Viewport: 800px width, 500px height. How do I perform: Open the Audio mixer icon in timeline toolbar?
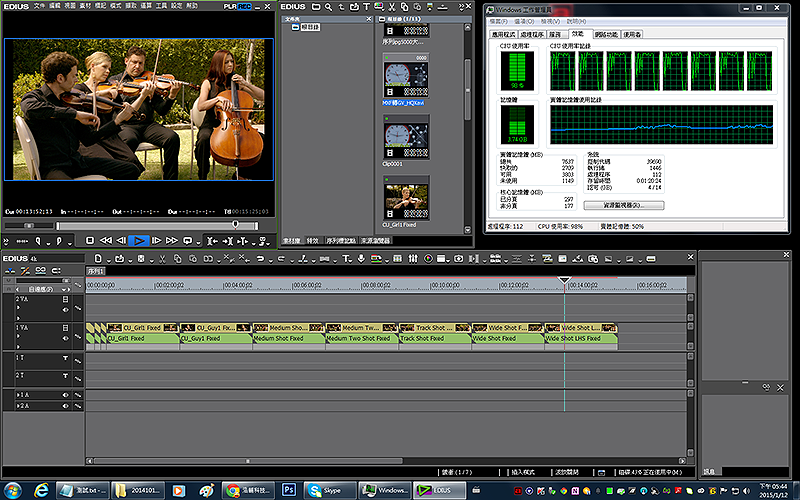(413, 259)
